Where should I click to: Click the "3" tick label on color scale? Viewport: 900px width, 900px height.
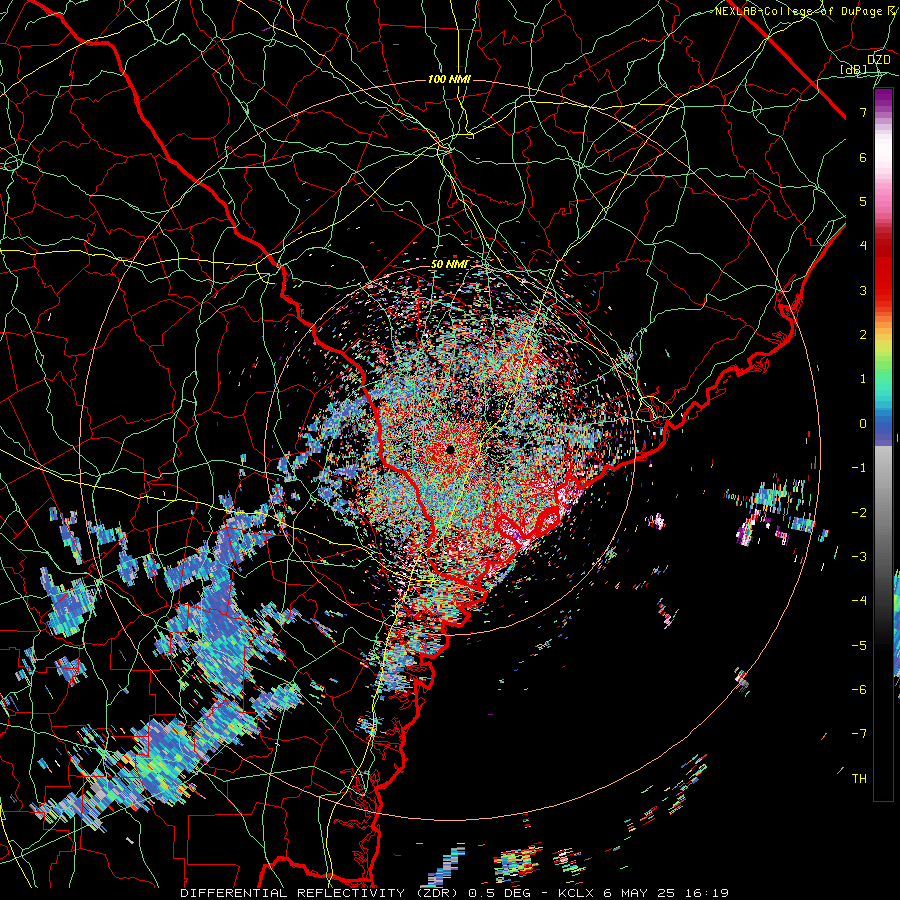(x=863, y=290)
